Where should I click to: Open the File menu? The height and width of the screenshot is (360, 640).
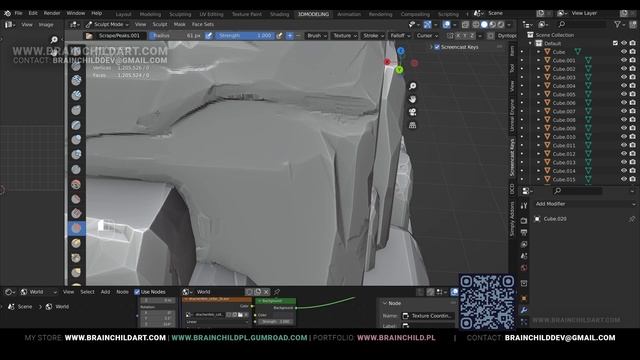pos(18,13)
